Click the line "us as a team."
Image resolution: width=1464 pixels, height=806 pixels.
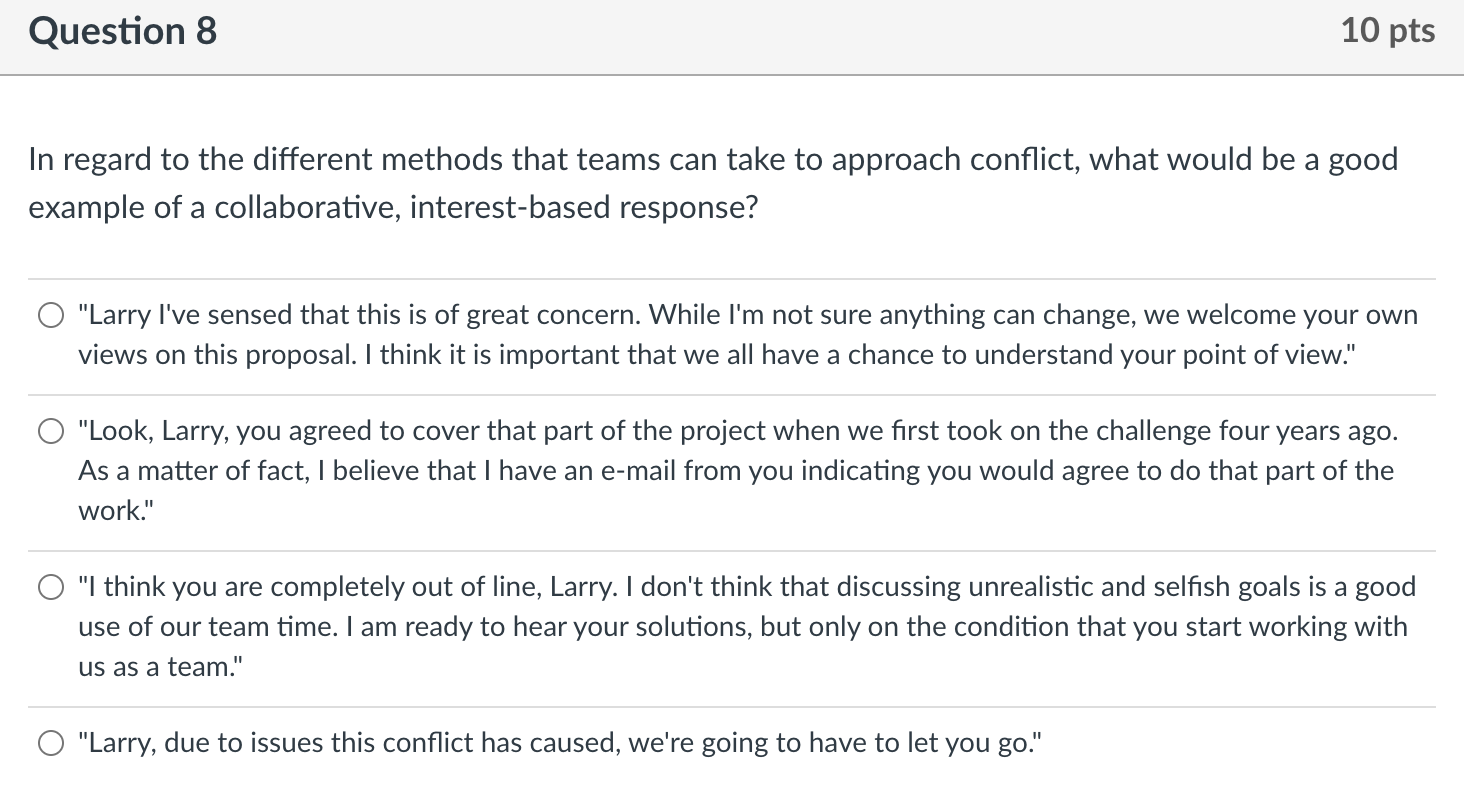pyautogui.click(x=159, y=667)
